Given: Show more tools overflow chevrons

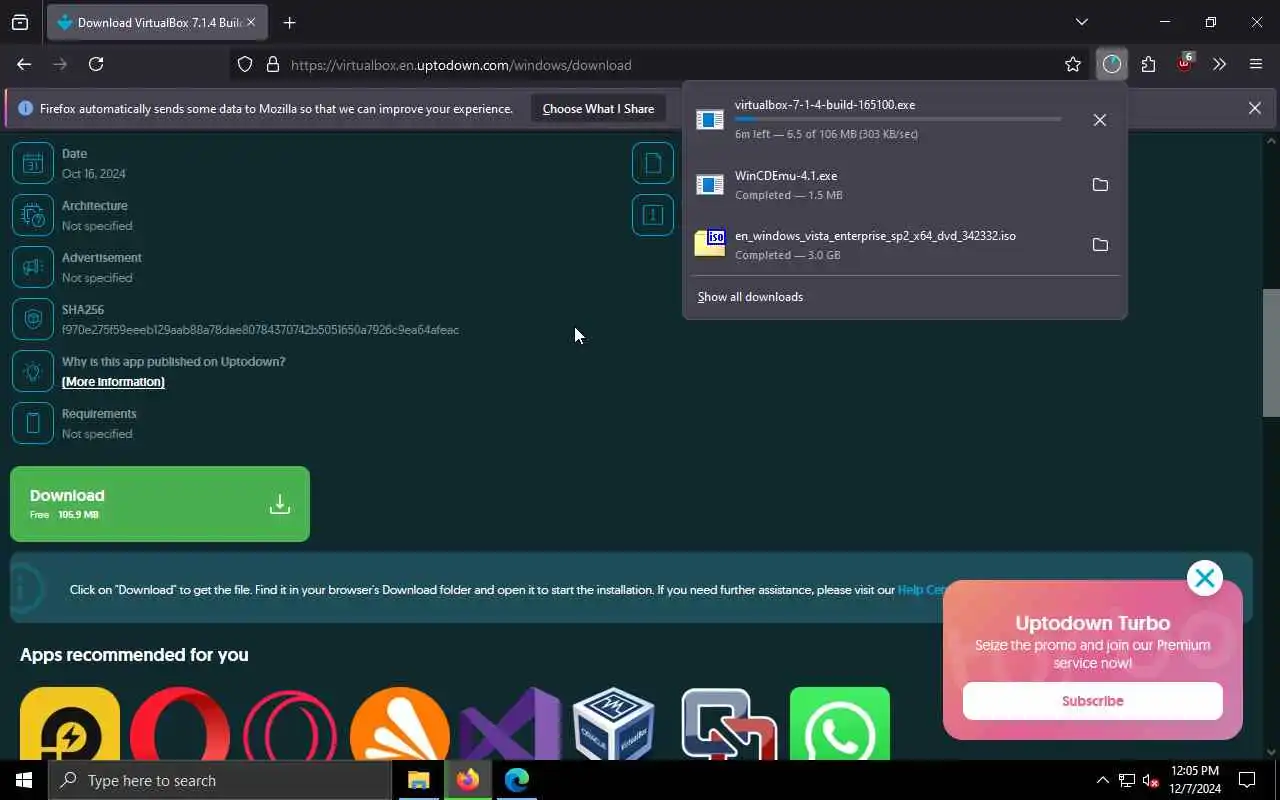Looking at the screenshot, I should point(1220,65).
